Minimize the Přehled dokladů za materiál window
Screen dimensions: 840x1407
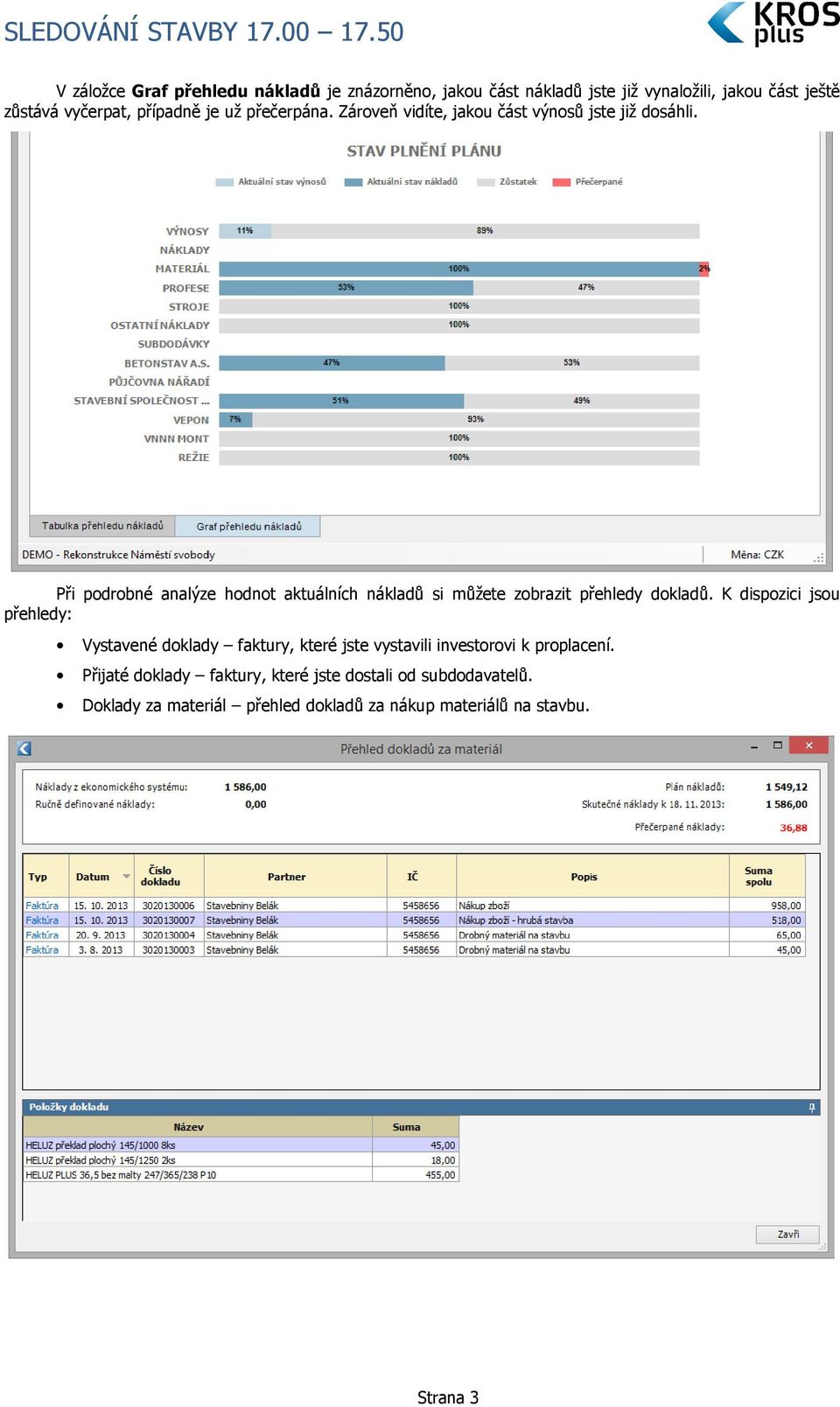click(x=754, y=746)
